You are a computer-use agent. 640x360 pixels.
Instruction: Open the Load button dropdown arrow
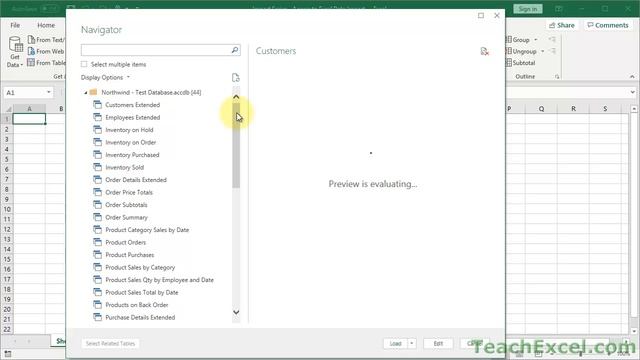(x=411, y=343)
